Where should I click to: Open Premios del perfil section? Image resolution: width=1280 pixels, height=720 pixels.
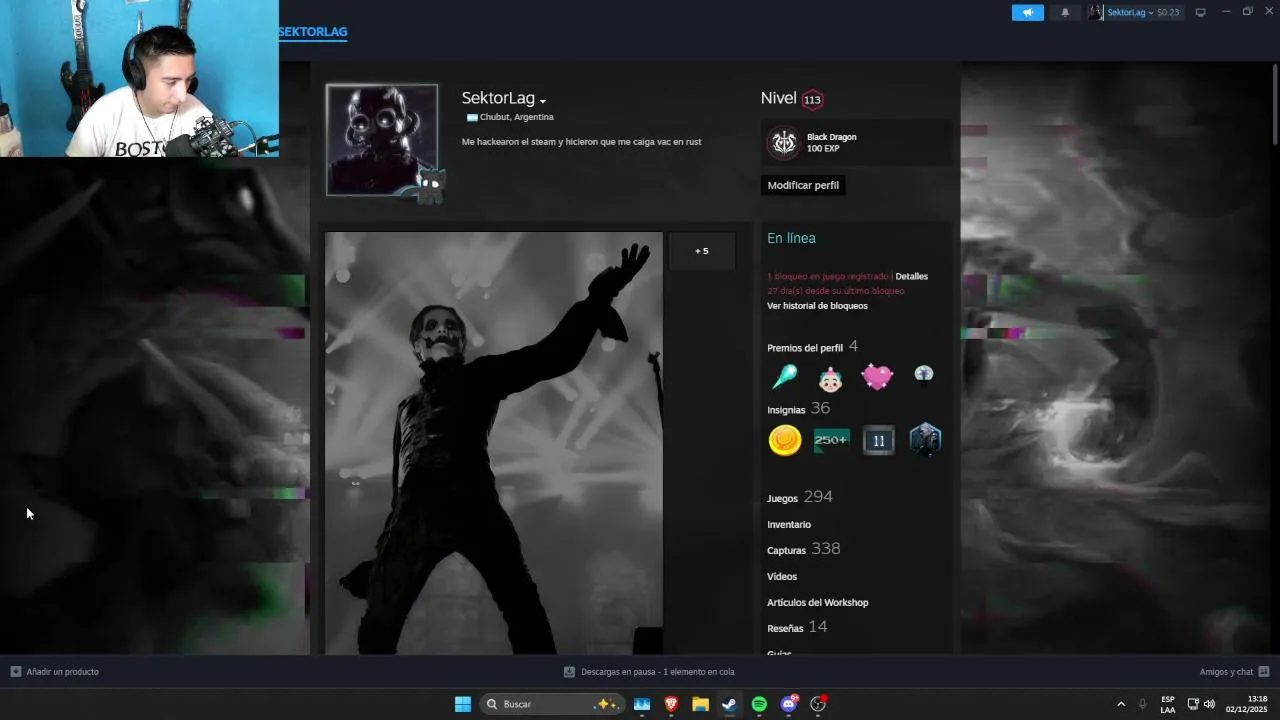(x=812, y=347)
